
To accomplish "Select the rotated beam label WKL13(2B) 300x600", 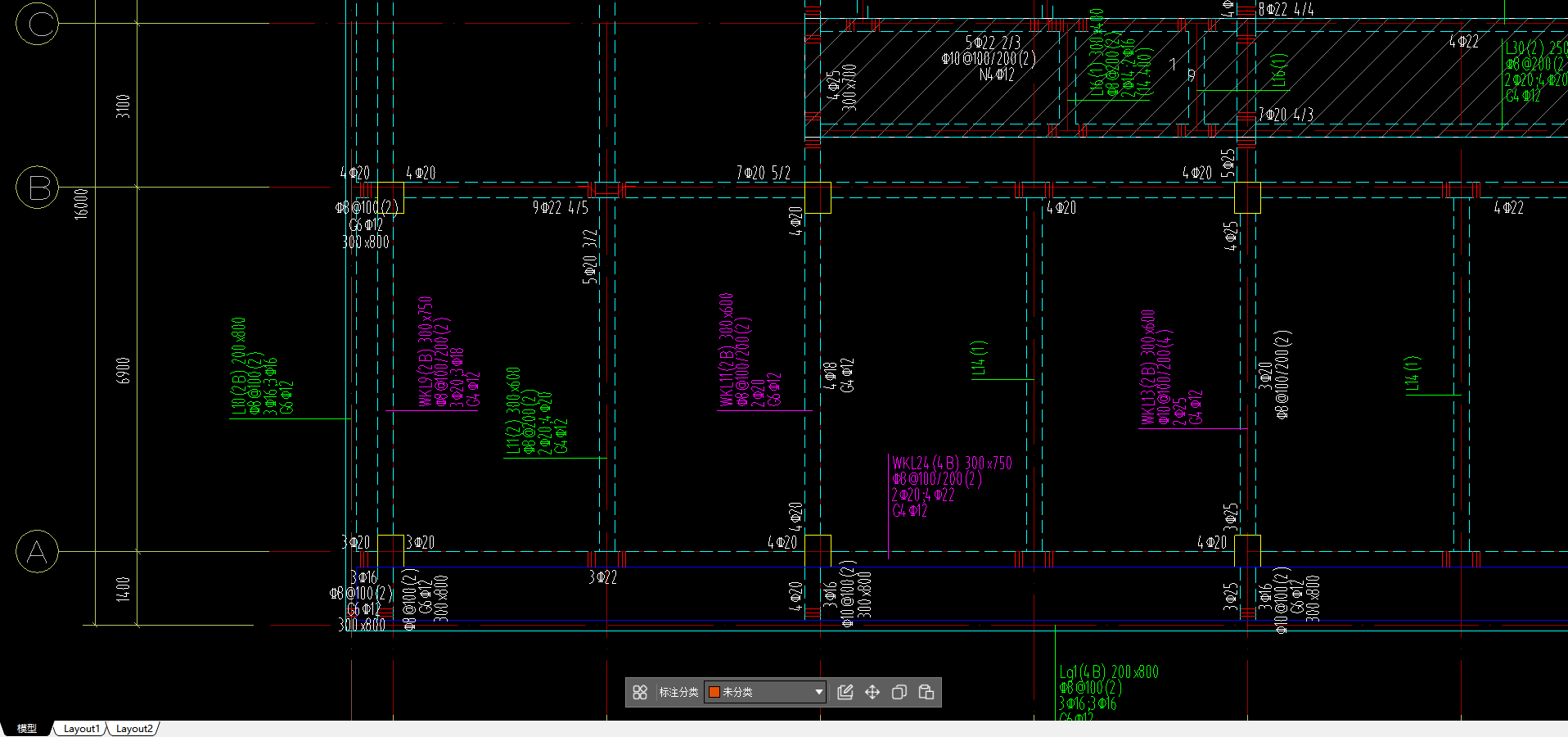I will tap(1148, 367).
